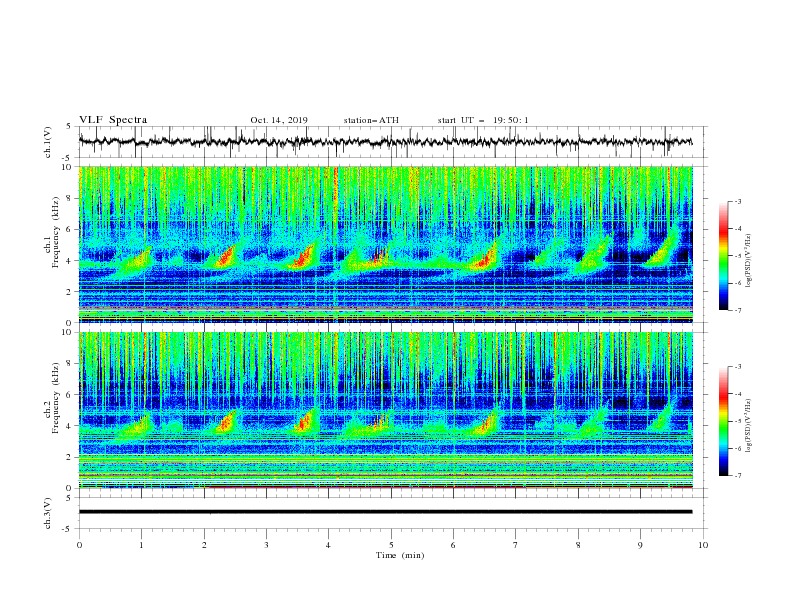Screen dimensions: 792x612
Task: Click time axis tick label "6"
Action: pyautogui.click(x=453, y=545)
